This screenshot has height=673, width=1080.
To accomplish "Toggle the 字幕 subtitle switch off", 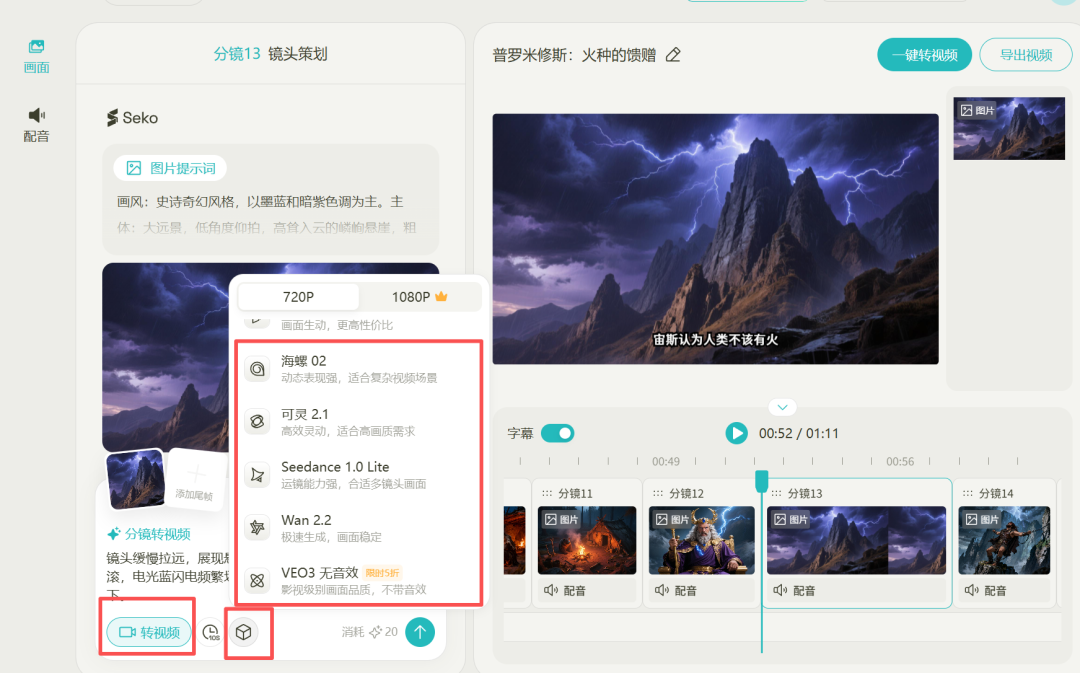I will coord(556,433).
